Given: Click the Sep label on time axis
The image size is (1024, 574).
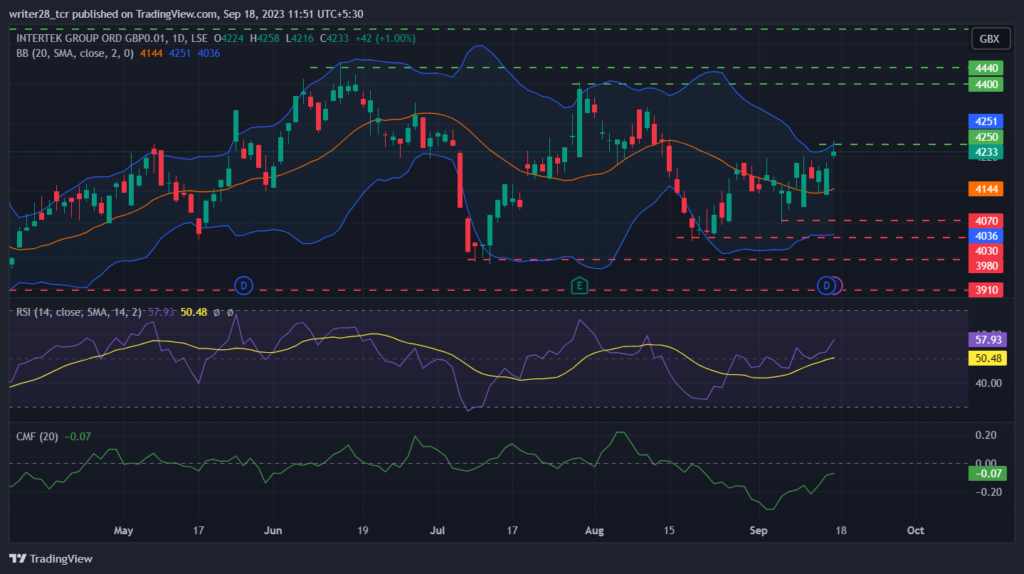Looking at the screenshot, I should (758, 530).
